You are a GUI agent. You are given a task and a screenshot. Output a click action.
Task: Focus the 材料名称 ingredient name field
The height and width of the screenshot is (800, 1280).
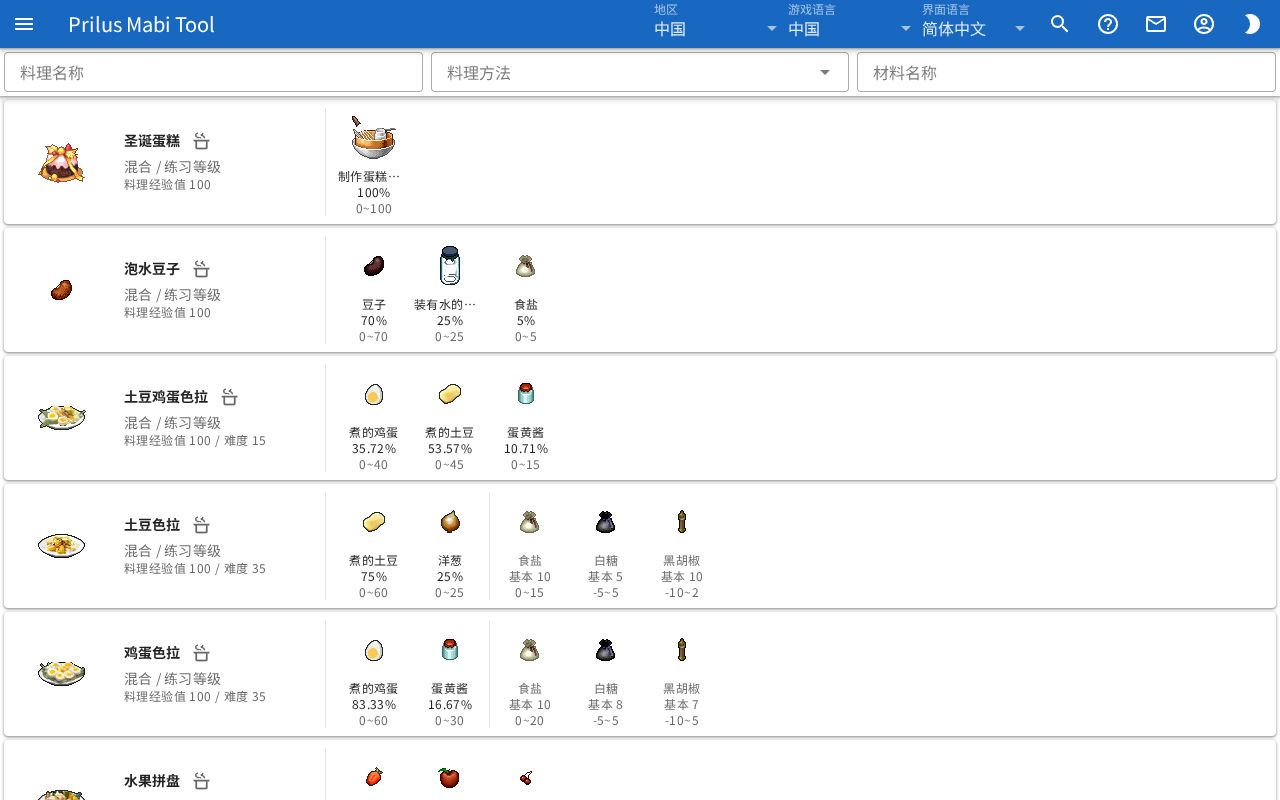(x=1066, y=72)
